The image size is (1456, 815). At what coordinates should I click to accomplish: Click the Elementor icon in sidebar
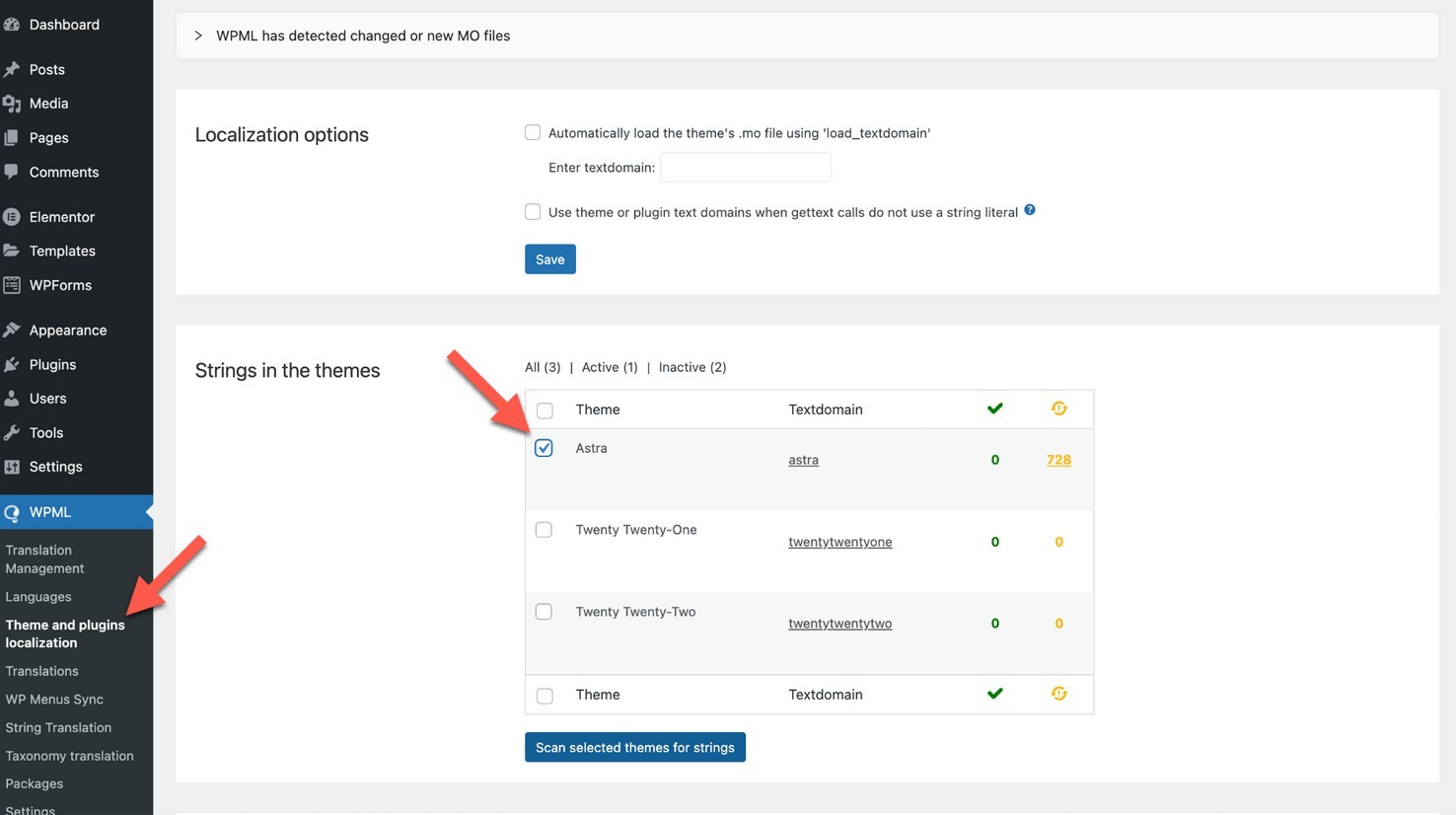click(x=12, y=217)
